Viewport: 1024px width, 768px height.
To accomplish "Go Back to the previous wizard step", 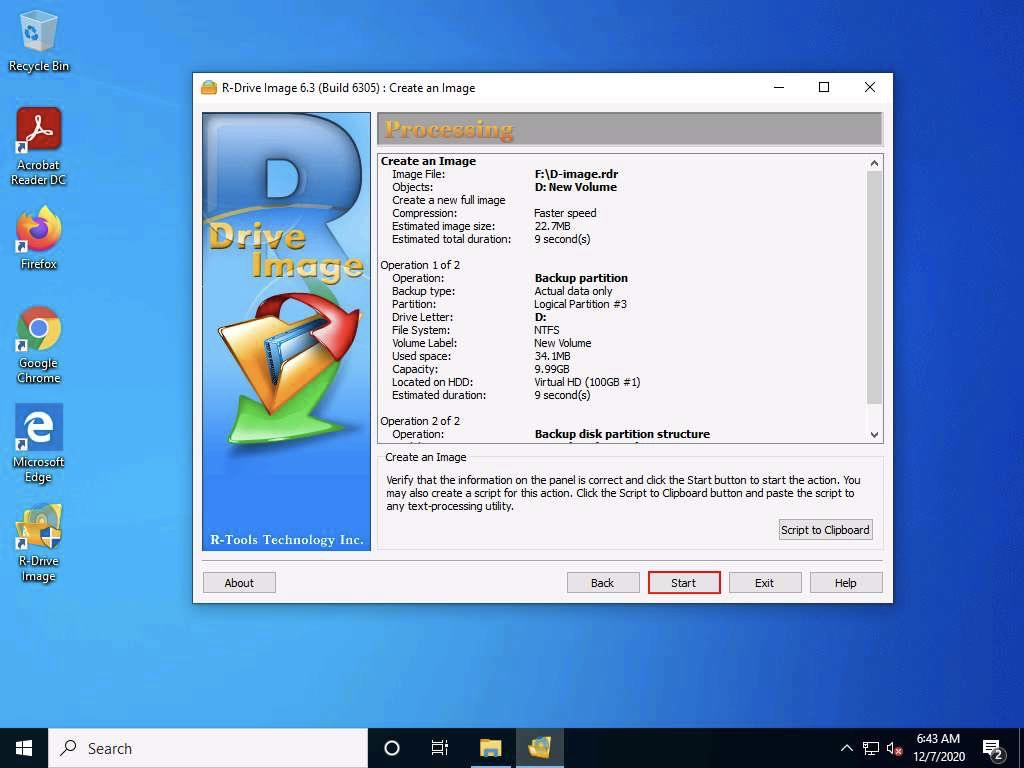I will pos(603,583).
